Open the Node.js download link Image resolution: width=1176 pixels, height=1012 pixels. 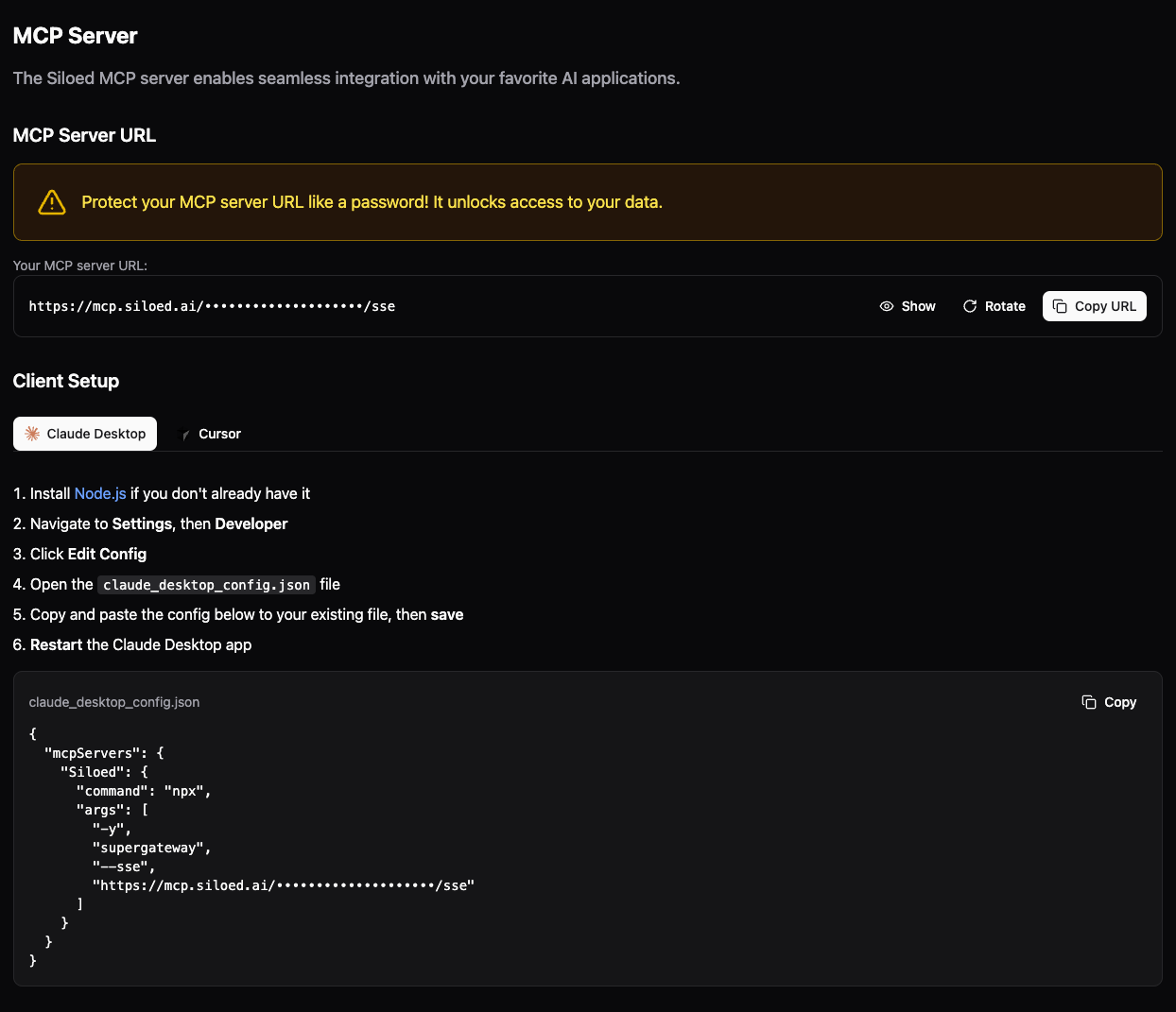pos(99,493)
